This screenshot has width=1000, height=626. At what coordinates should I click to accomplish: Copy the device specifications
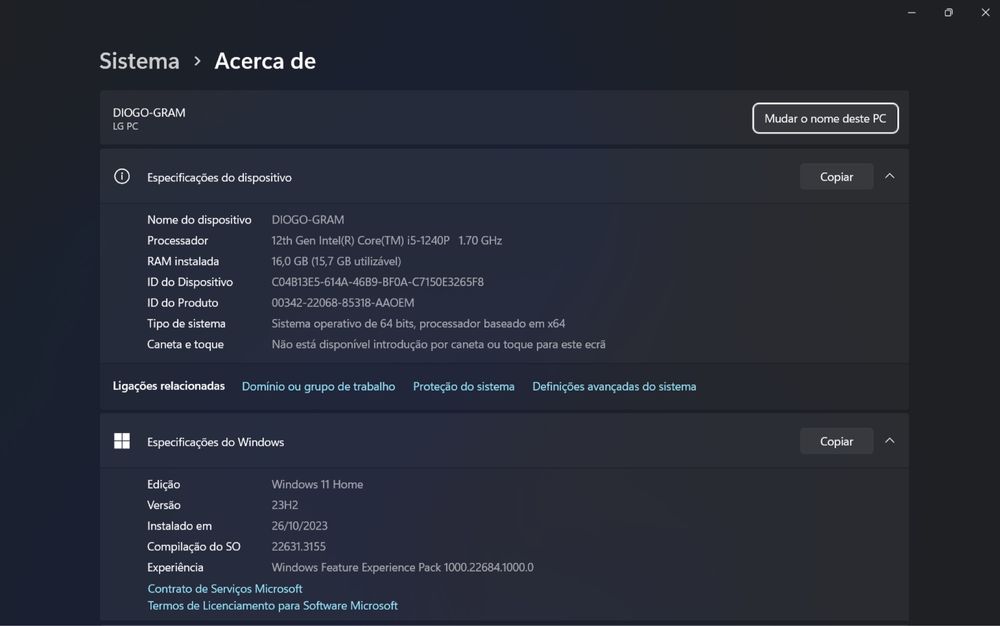836,177
